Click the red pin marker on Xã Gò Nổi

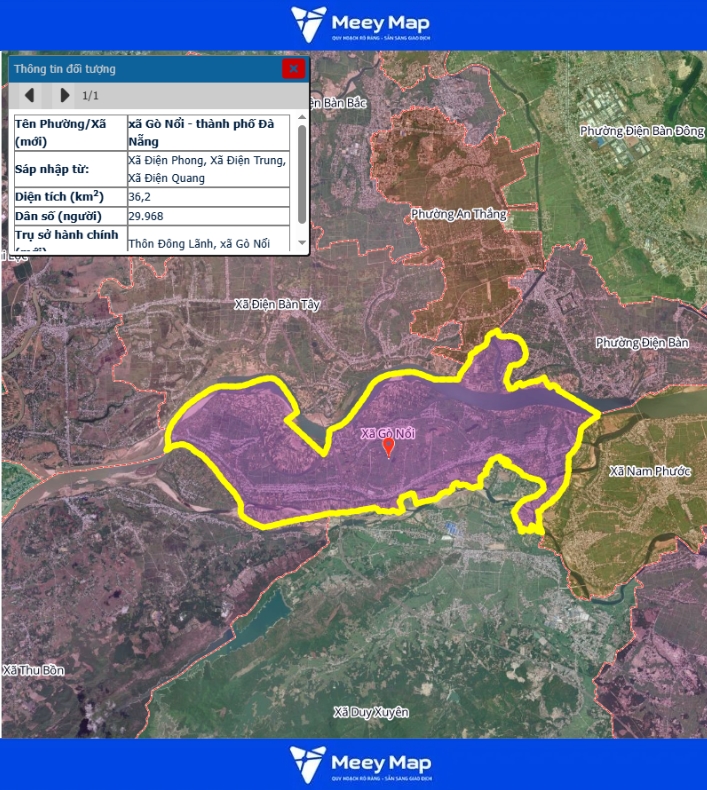tap(389, 448)
